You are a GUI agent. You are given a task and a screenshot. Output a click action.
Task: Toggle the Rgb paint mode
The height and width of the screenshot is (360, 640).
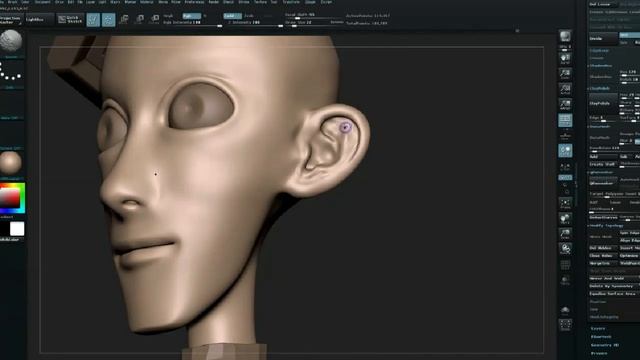tap(191, 16)
